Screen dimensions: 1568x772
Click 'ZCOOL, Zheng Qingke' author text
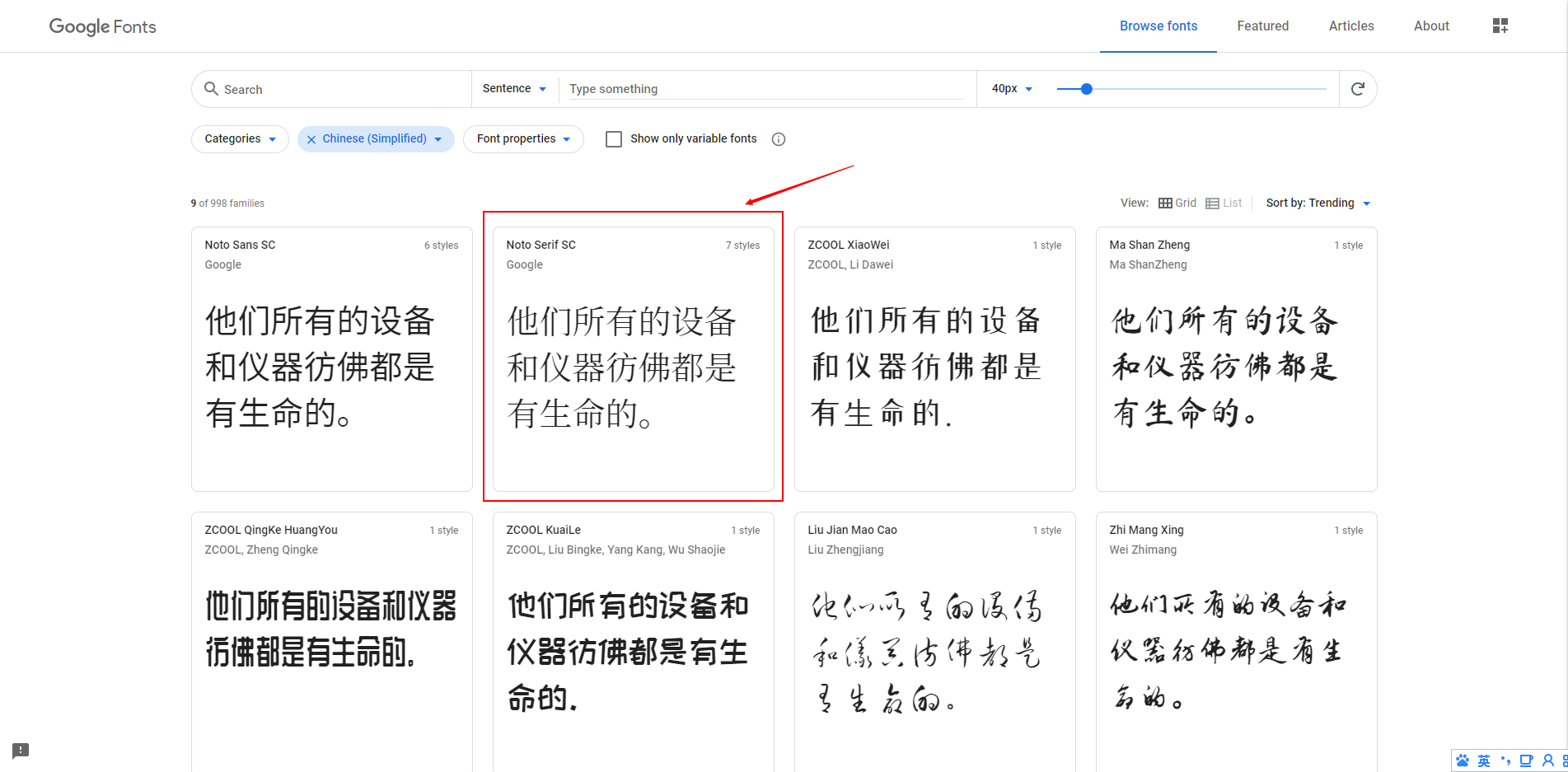click(x=261, y=550)
